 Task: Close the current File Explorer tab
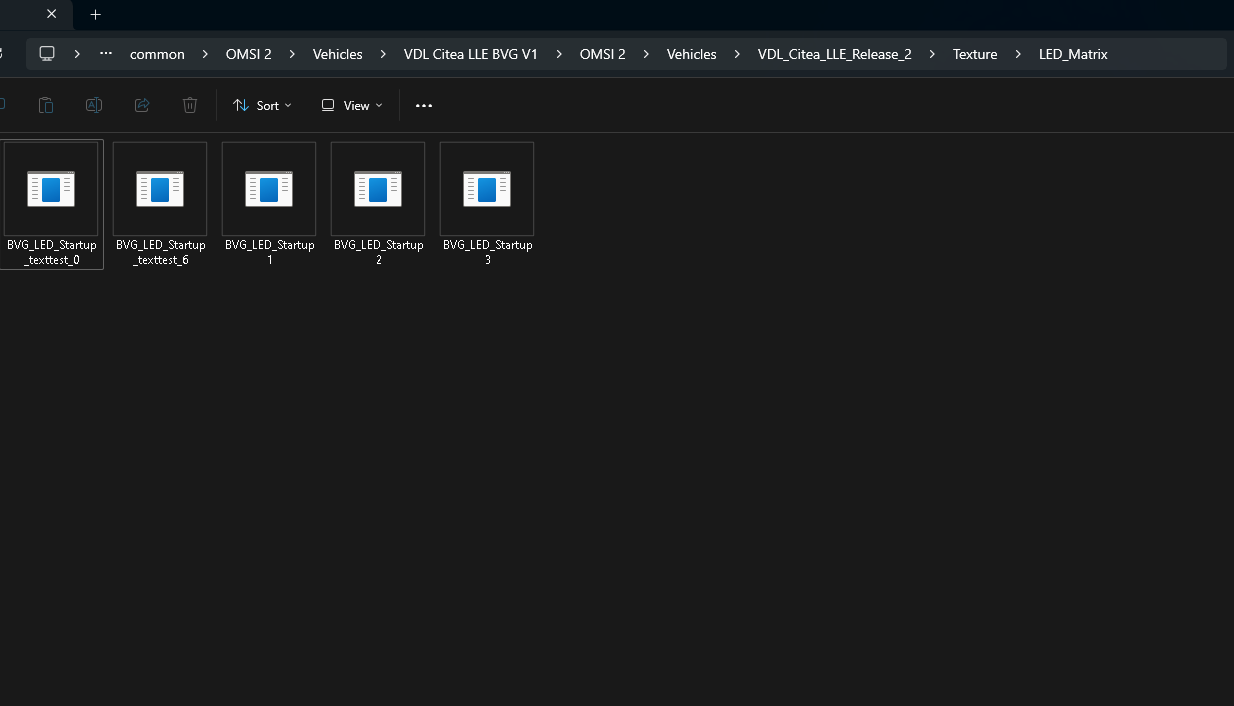pyautogui.click(x=52, y=14)
